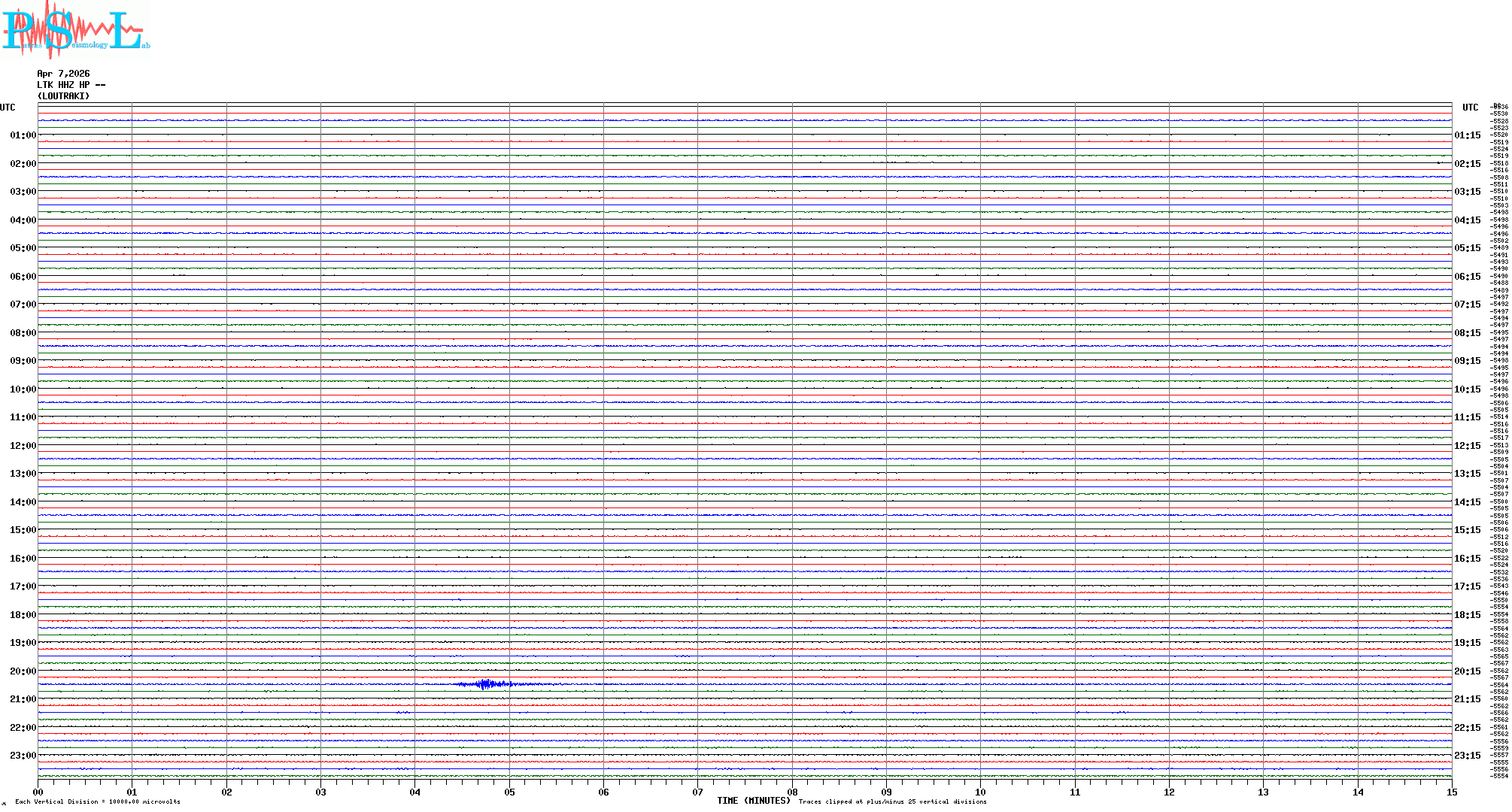This screenshot has height=812, width=1512.
Task: Click the 09:15 label on right axis
Action: 1467,361
